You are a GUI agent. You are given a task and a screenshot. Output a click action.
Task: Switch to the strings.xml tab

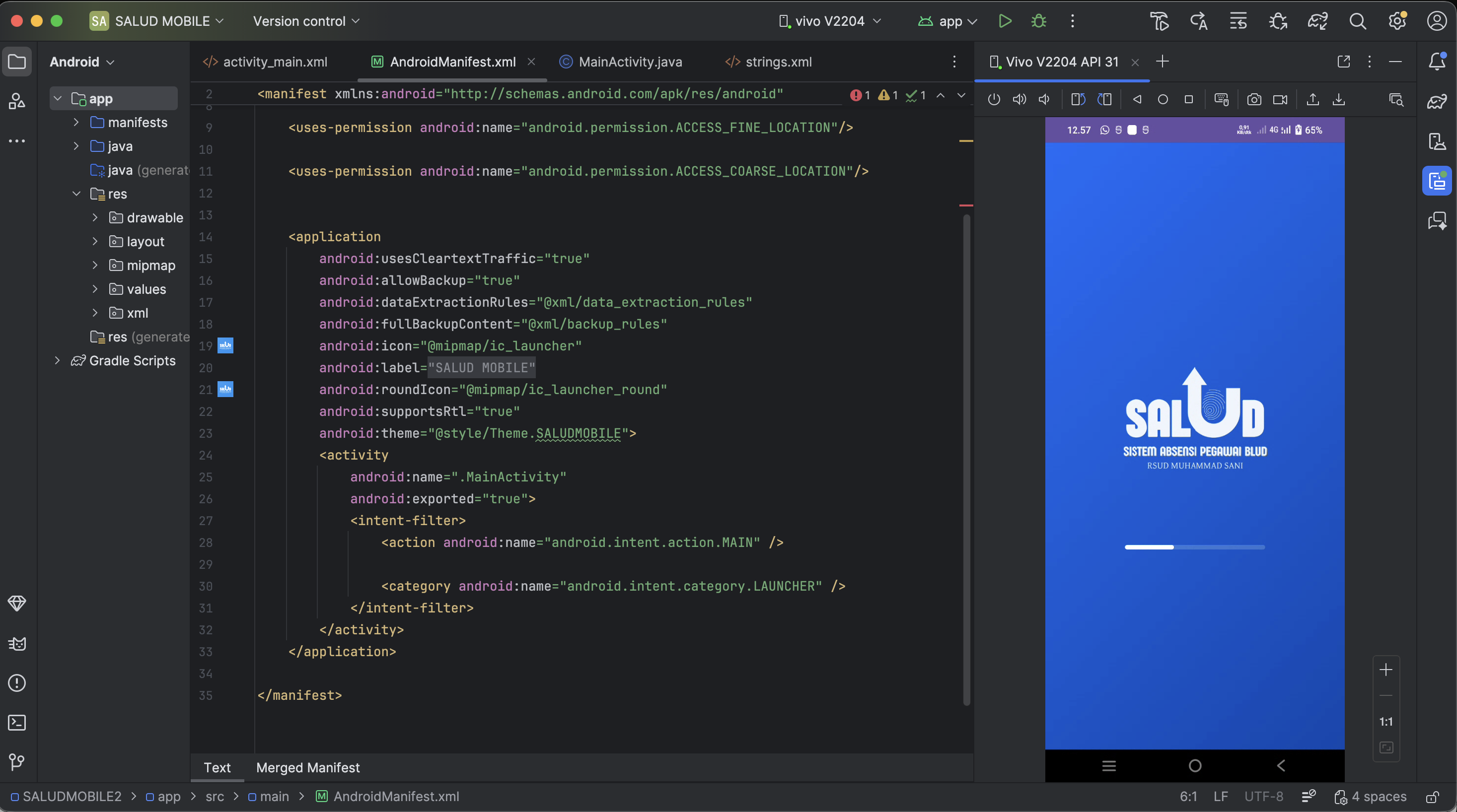pyautogui.click(x=768, y=62)
